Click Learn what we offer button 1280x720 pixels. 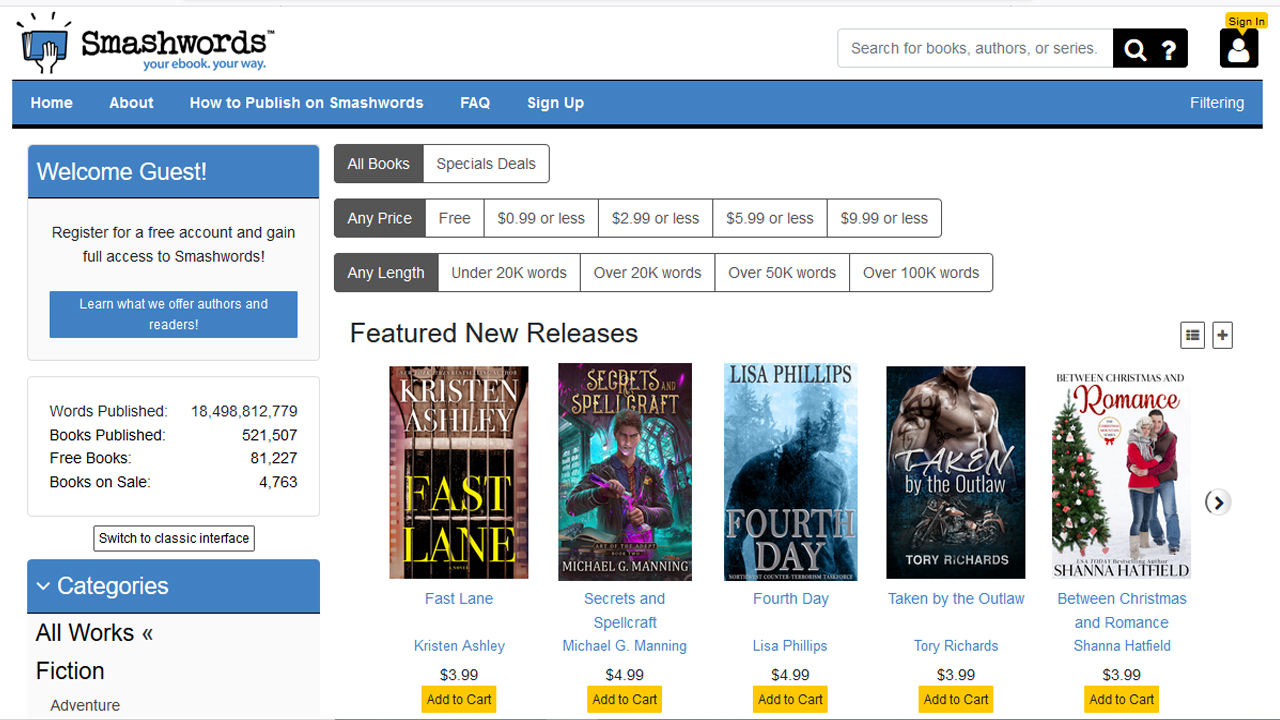coord(173,314)
